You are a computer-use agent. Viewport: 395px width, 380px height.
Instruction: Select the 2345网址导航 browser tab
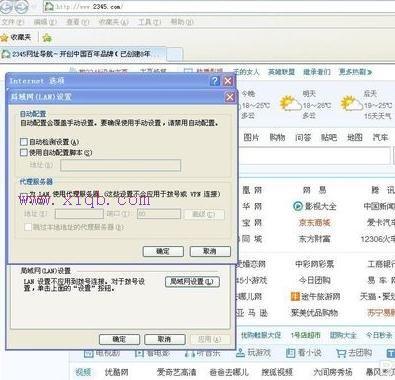83,54
